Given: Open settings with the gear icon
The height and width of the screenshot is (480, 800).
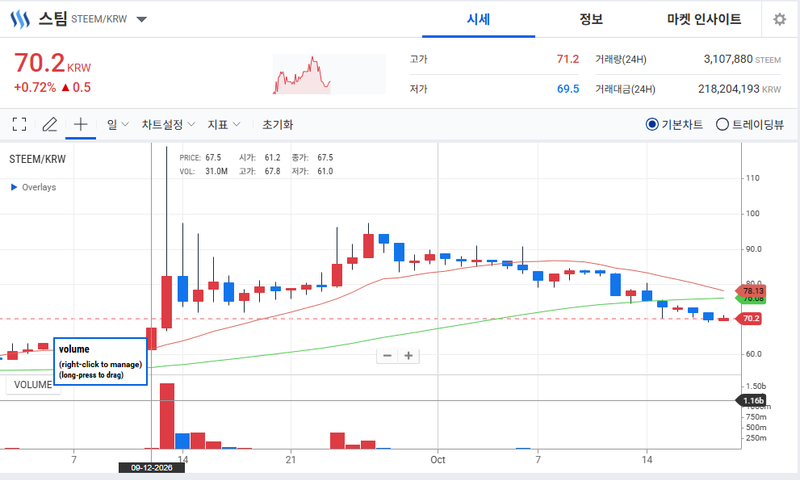Looking at the screenshot, I should pyautogui.click(x=779, y=19).
